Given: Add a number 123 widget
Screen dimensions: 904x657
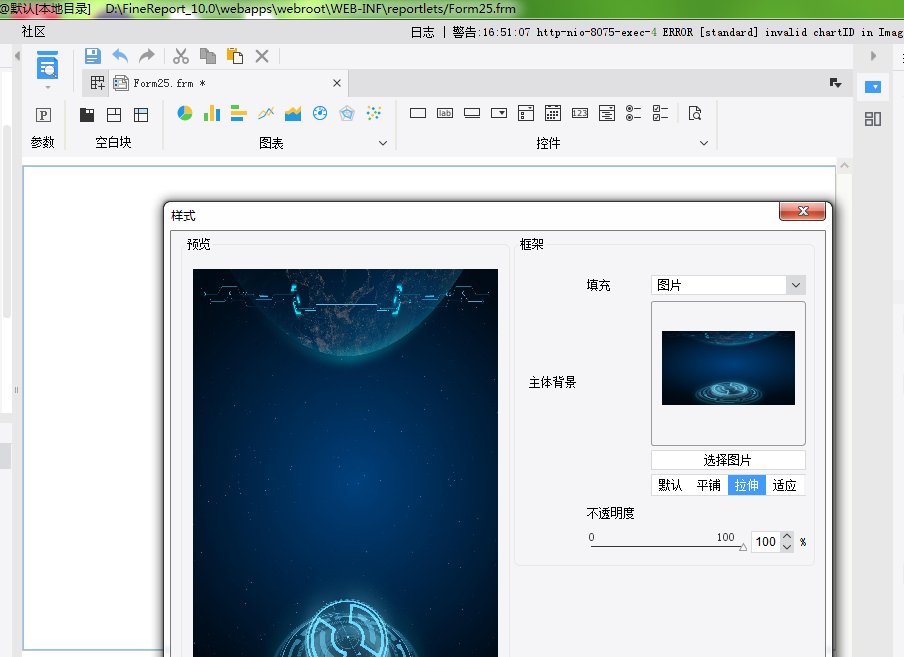Looking at the screenshot, I should (580, 113).
